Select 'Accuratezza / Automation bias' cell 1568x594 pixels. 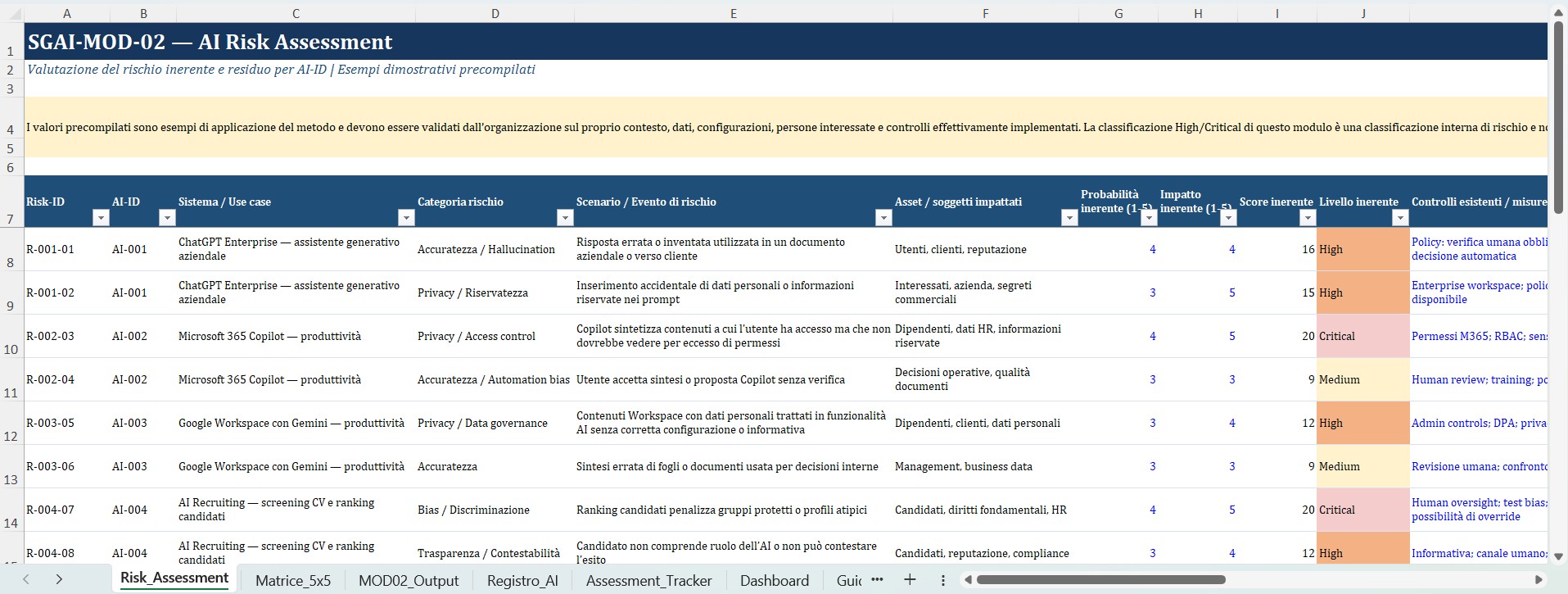click(495, 379)
